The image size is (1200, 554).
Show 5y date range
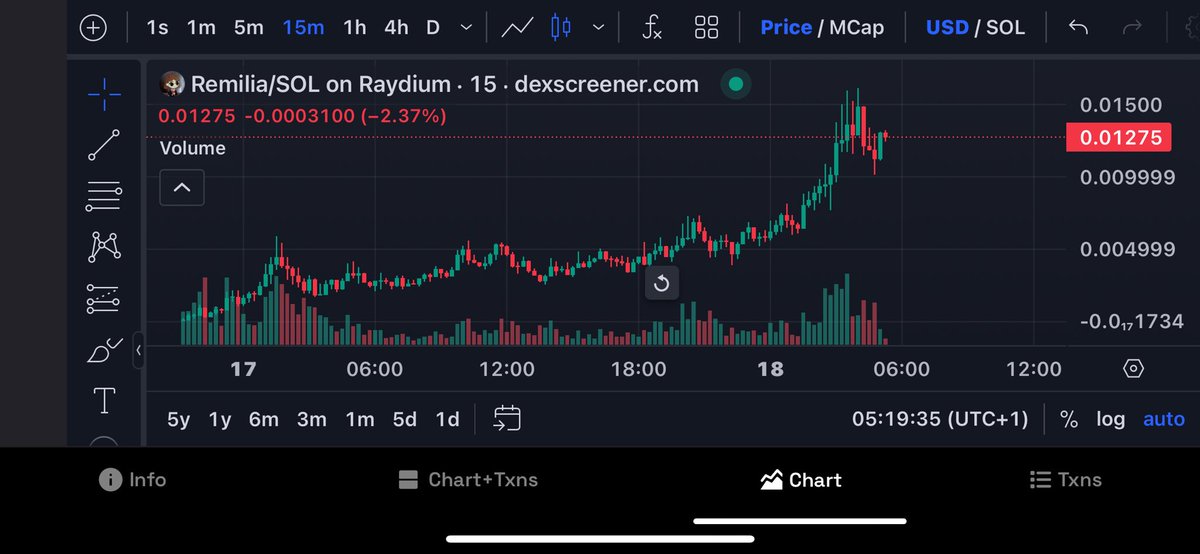[x=178, y=419]
